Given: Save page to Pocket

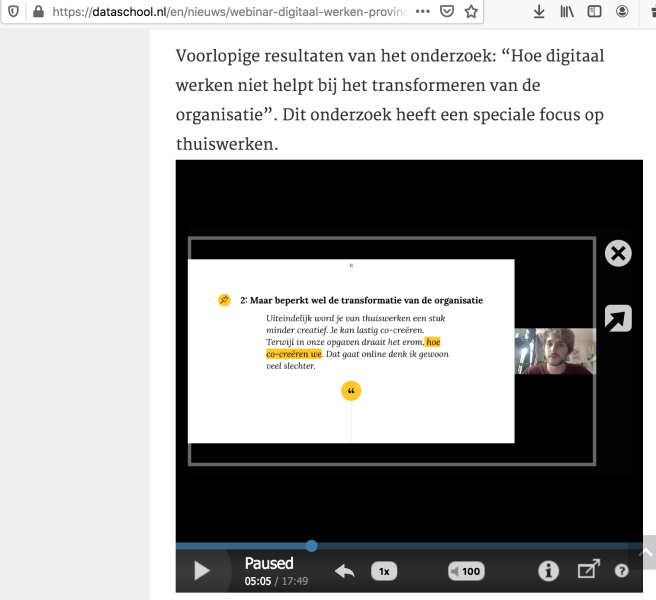Looking at the screenshot, I should click(x=447, y=12).
